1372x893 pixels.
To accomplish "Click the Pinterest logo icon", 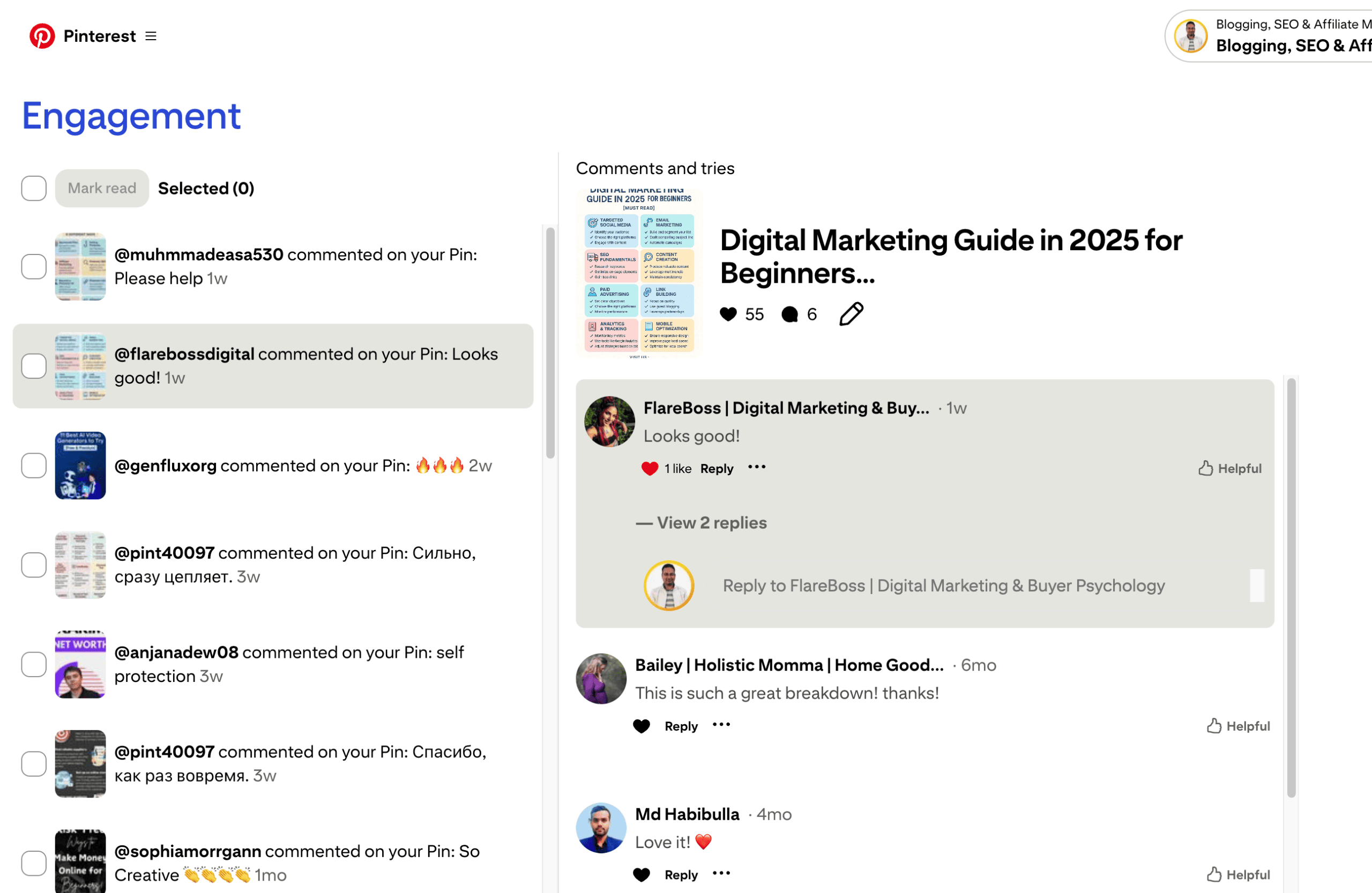I will 42,36.
